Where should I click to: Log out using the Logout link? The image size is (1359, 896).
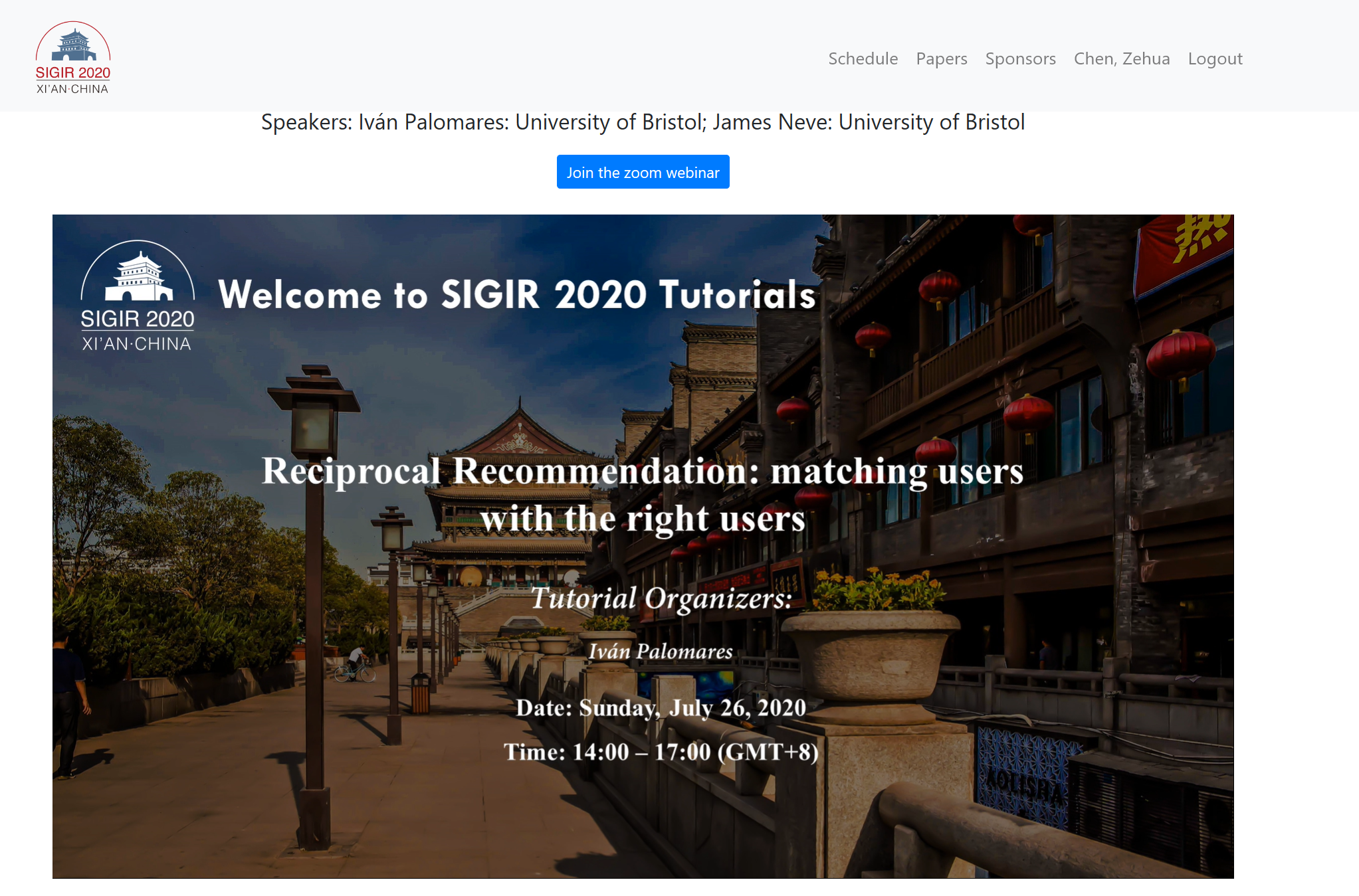click(x=1215, y=58)
